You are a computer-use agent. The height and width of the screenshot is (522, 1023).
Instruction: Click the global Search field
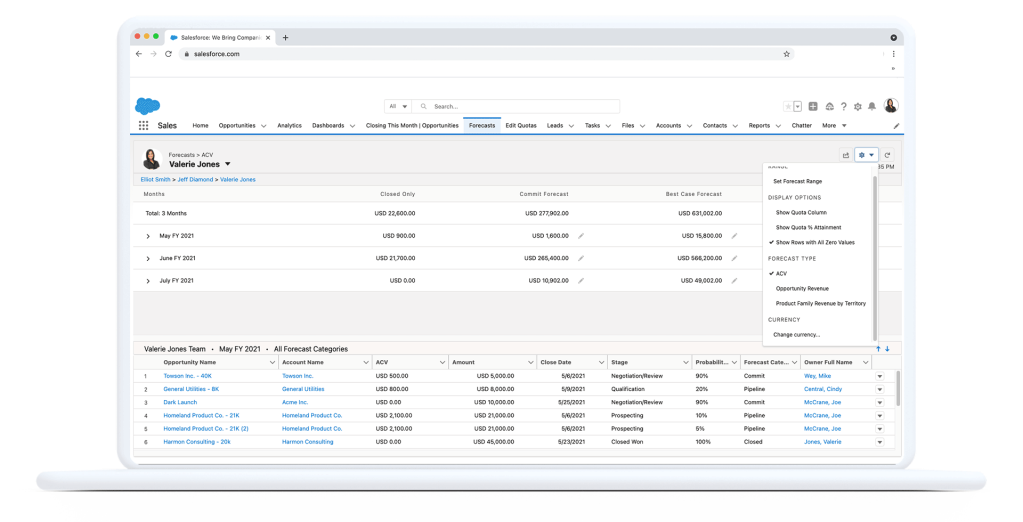click(515, 106)
